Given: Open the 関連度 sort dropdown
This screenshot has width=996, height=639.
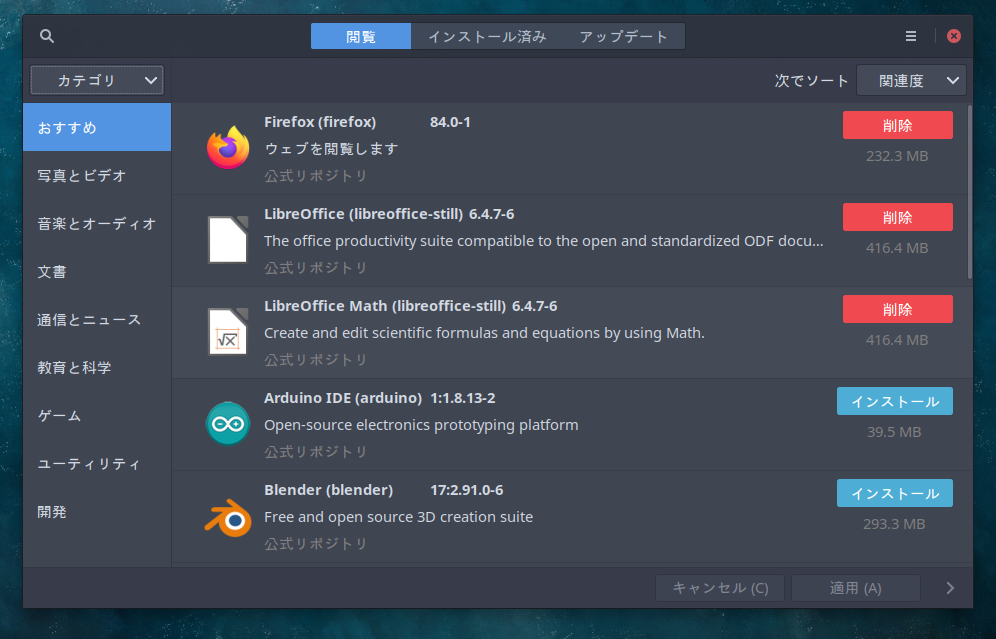Looking at the screenshot, I should pyautogui.click(x=911, y=81).
